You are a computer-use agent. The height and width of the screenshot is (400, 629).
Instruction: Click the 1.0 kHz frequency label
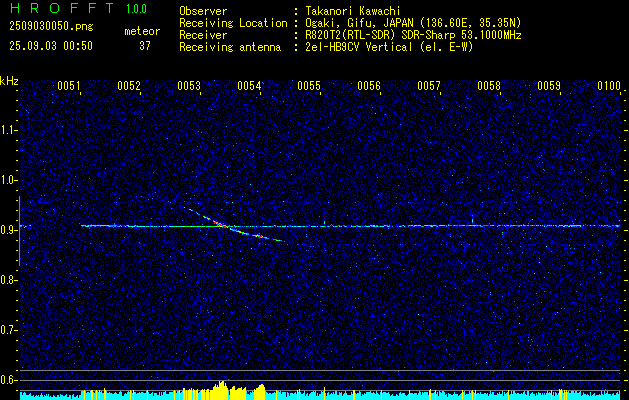[8, 180]
